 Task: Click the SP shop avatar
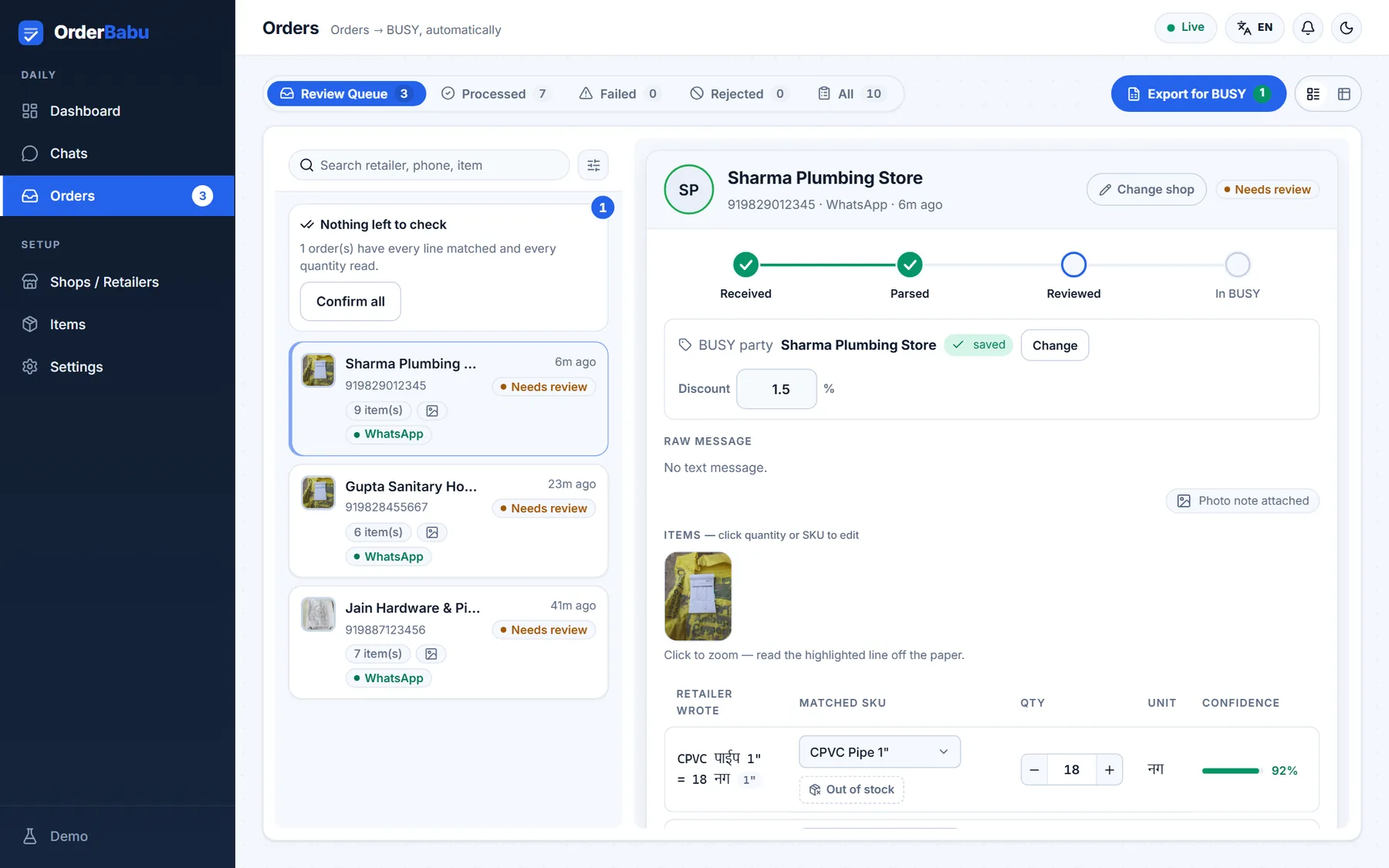tap(689, 190)
